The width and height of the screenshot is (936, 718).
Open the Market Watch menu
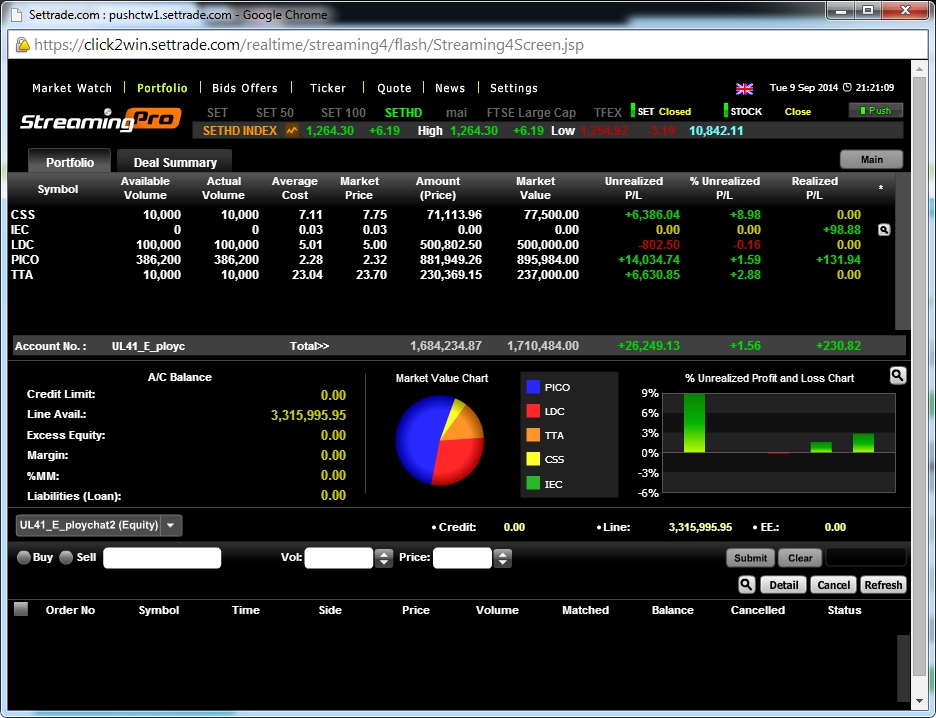pyautogui.click(x=72, y=88)
